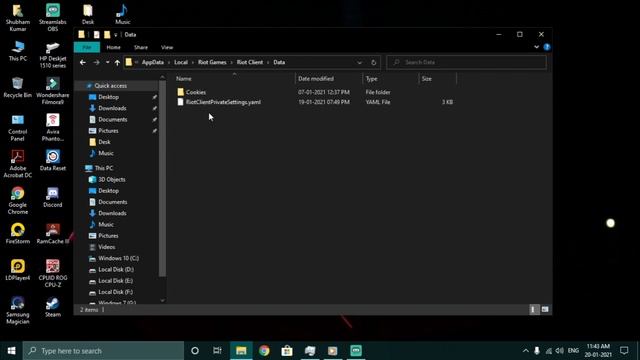Viewport: 640px width, 360px height.
Task: Open File Explorer help icon
Action: tap(547, 47)
